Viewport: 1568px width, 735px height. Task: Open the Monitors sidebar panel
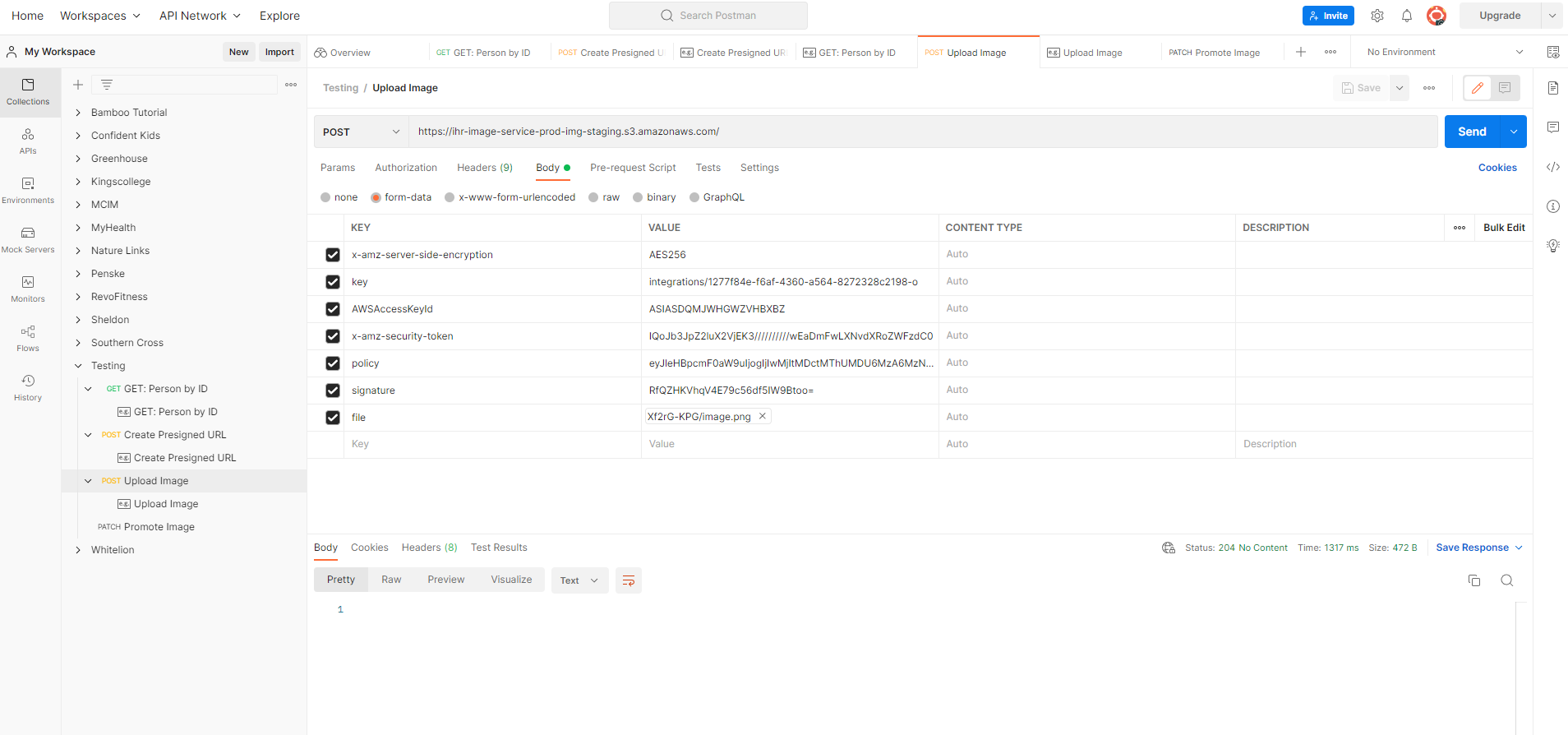[x=28, y=289]
